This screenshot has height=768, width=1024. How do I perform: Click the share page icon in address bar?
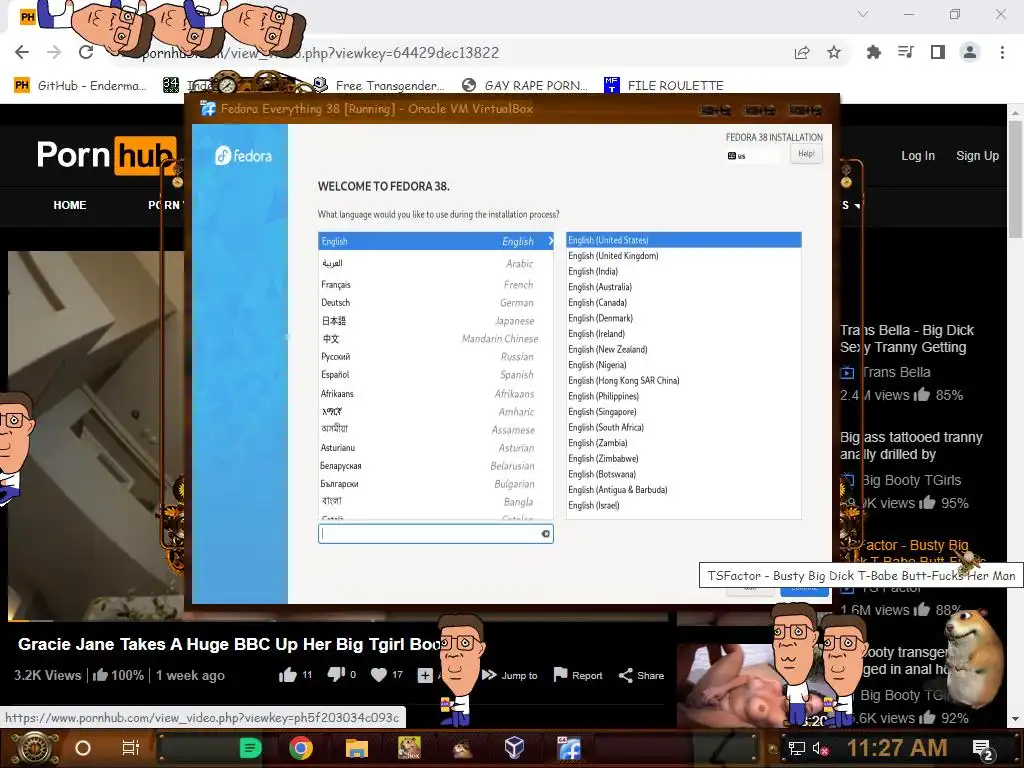coord(802,53)
